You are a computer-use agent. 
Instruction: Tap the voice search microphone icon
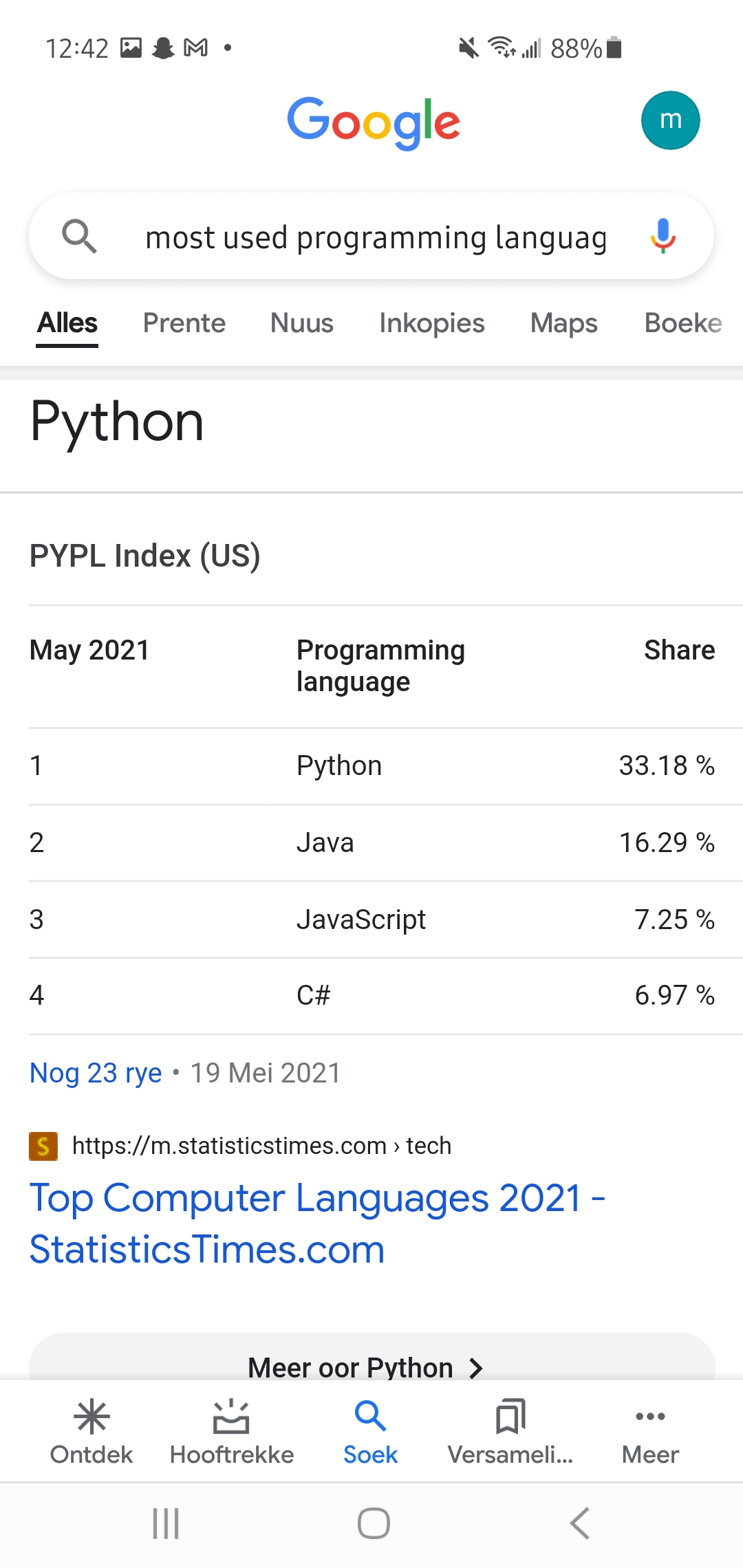pos(663,236)
